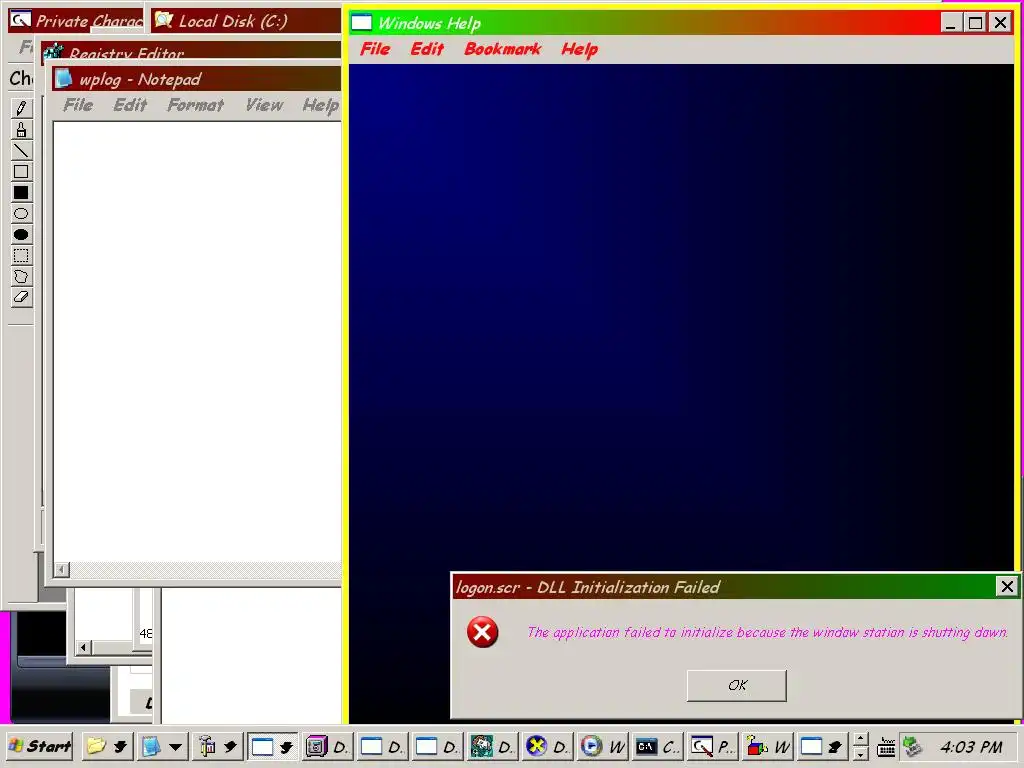Switch to first blank-window D. taskbar button

click(382, 746)
